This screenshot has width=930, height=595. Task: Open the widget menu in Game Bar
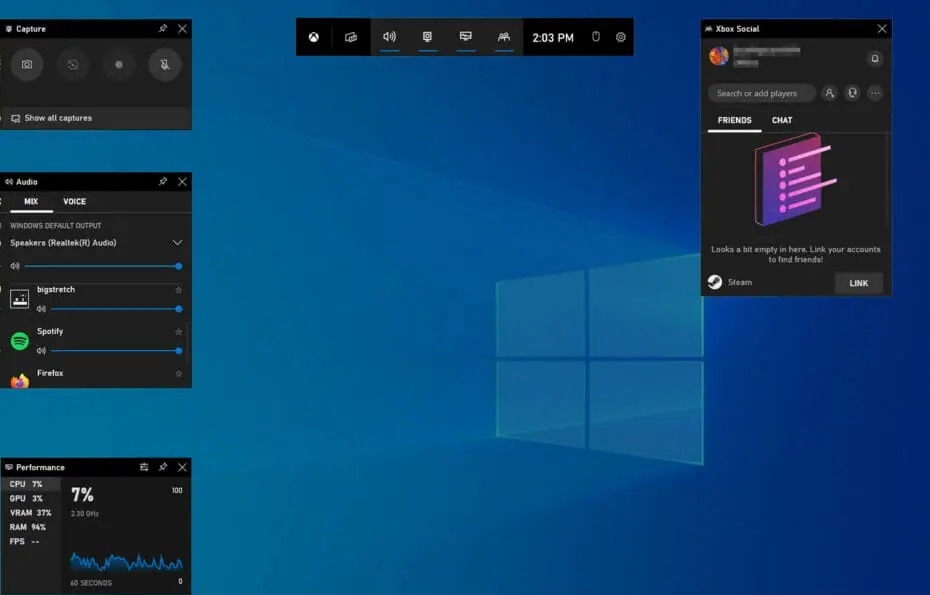[x=351, y=37]
